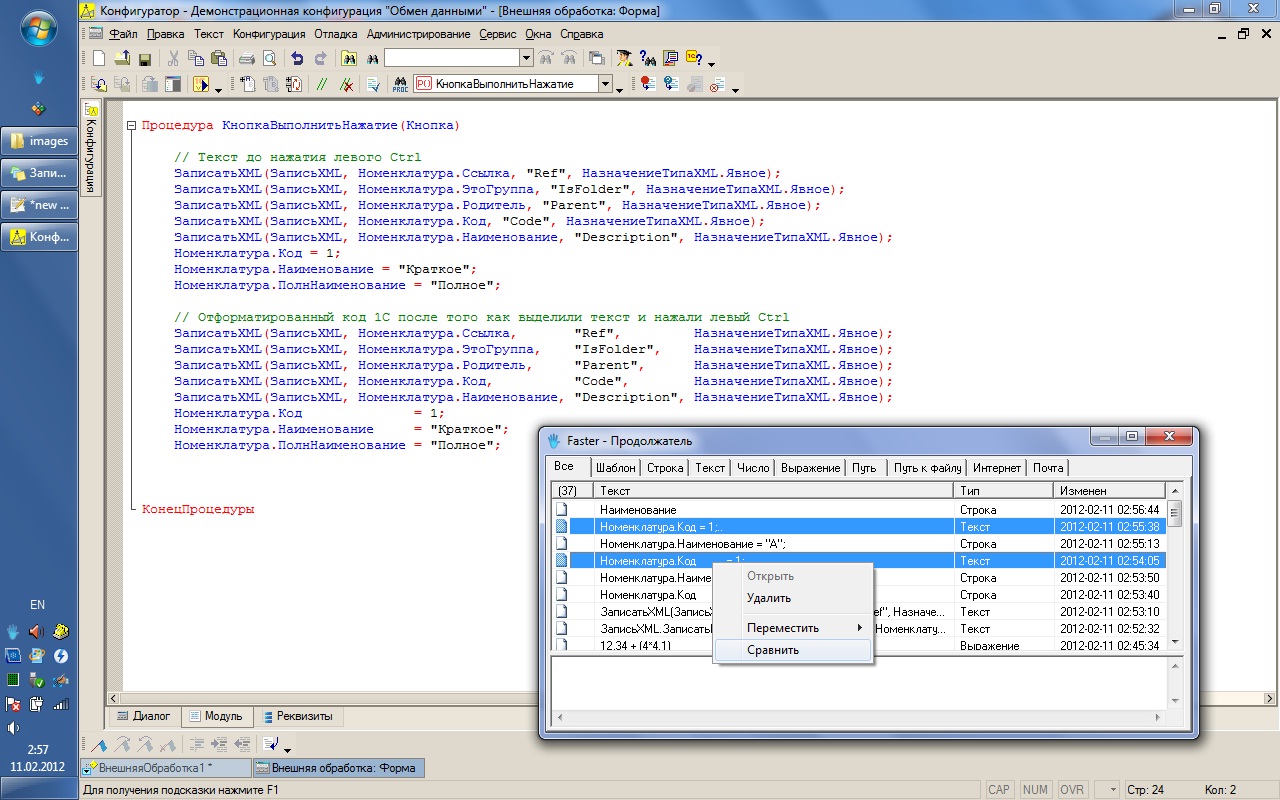
Task: Expand the search text combo box
Action: pyautogui.click(x=526, y=59)
